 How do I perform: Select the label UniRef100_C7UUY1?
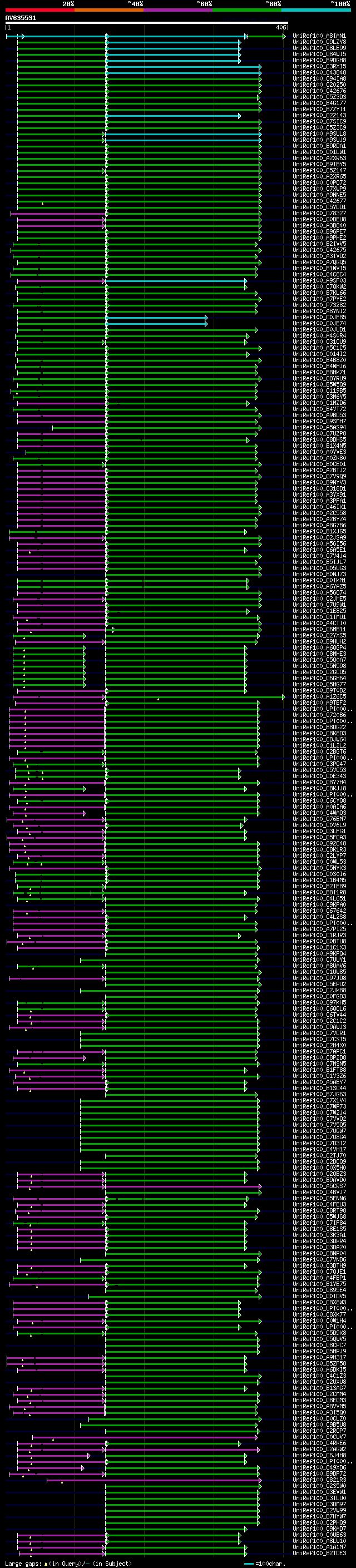319,960
